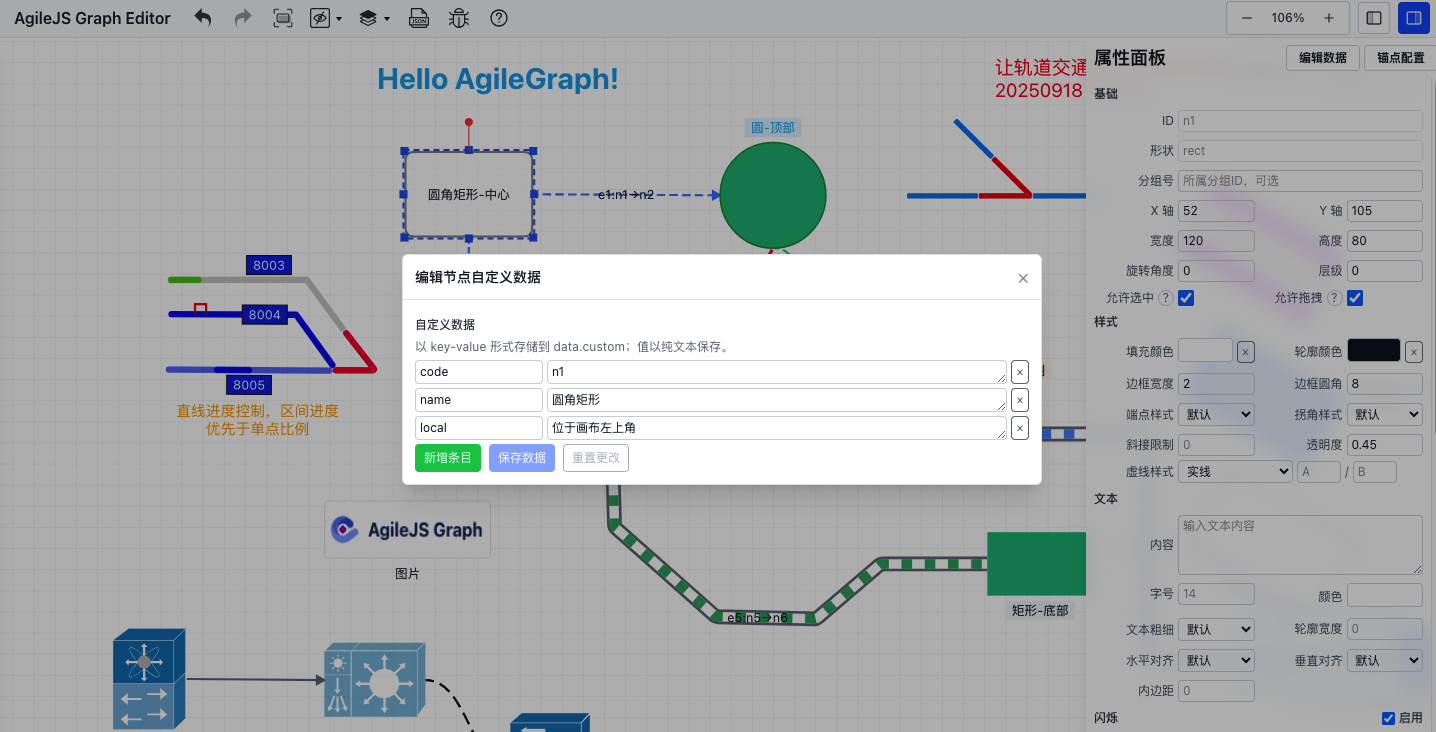The image size is (1436, 732).
Task: Open the dropdown arrow beside the eye icon
Action: [x=339, y=19]
